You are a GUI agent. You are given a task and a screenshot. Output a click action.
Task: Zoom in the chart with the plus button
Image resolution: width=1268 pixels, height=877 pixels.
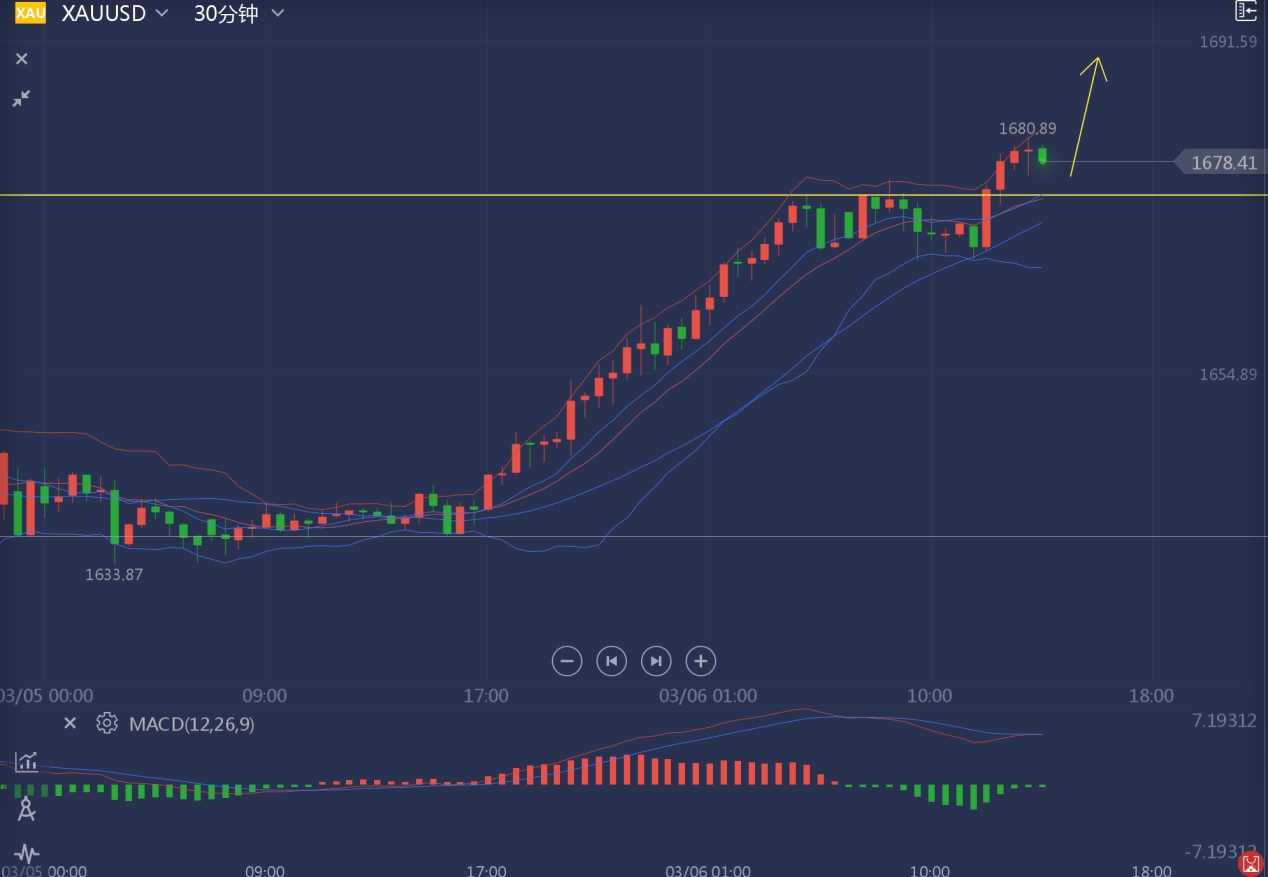(701, 661)
